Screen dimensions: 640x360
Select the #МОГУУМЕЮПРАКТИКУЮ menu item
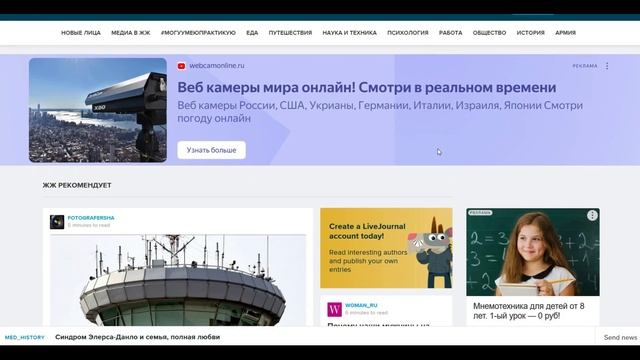tap(198, 33)
